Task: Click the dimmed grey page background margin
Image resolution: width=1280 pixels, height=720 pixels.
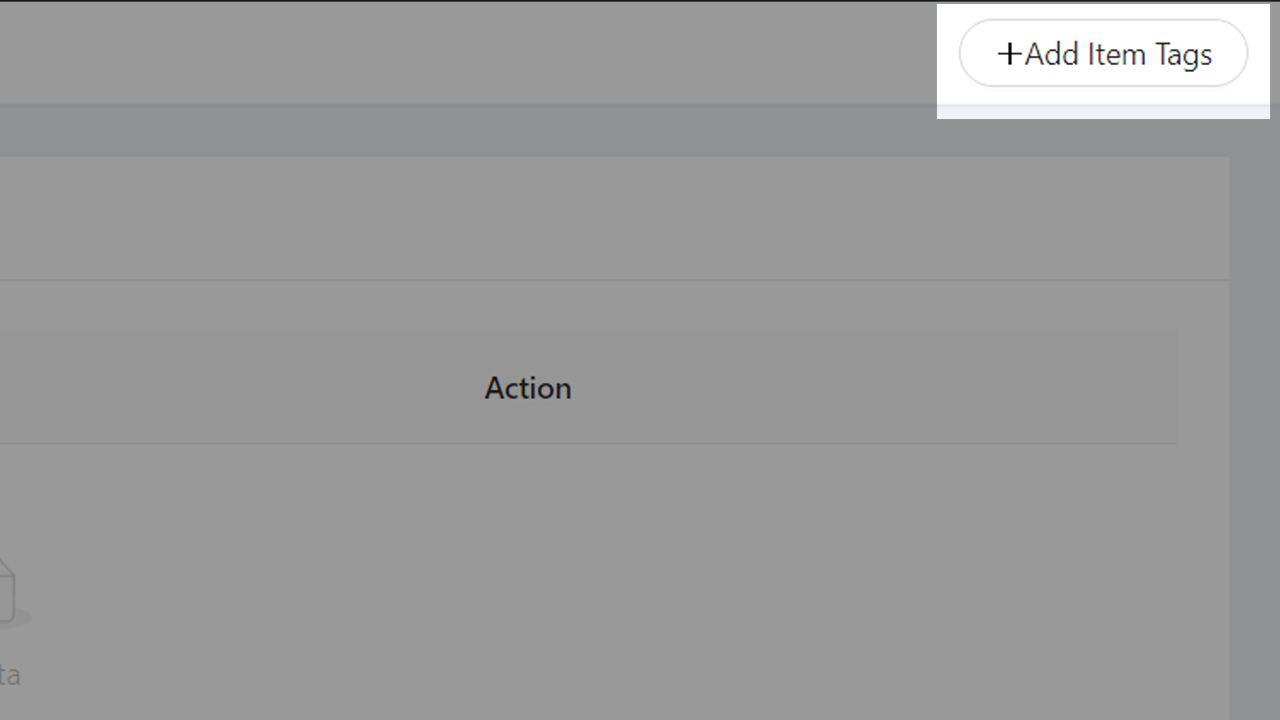Action: [1254, 420]
